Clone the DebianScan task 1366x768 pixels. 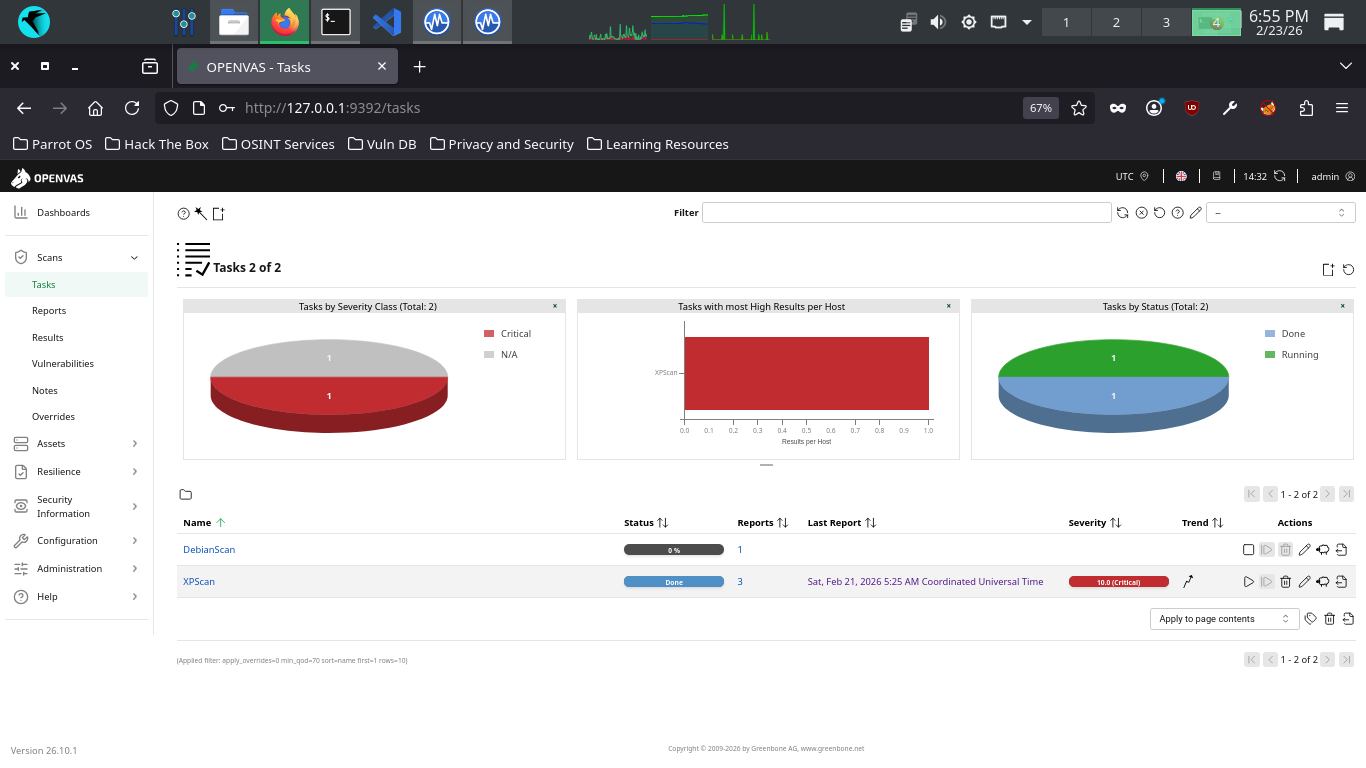pyautogui.click(x=1322, y=550)
